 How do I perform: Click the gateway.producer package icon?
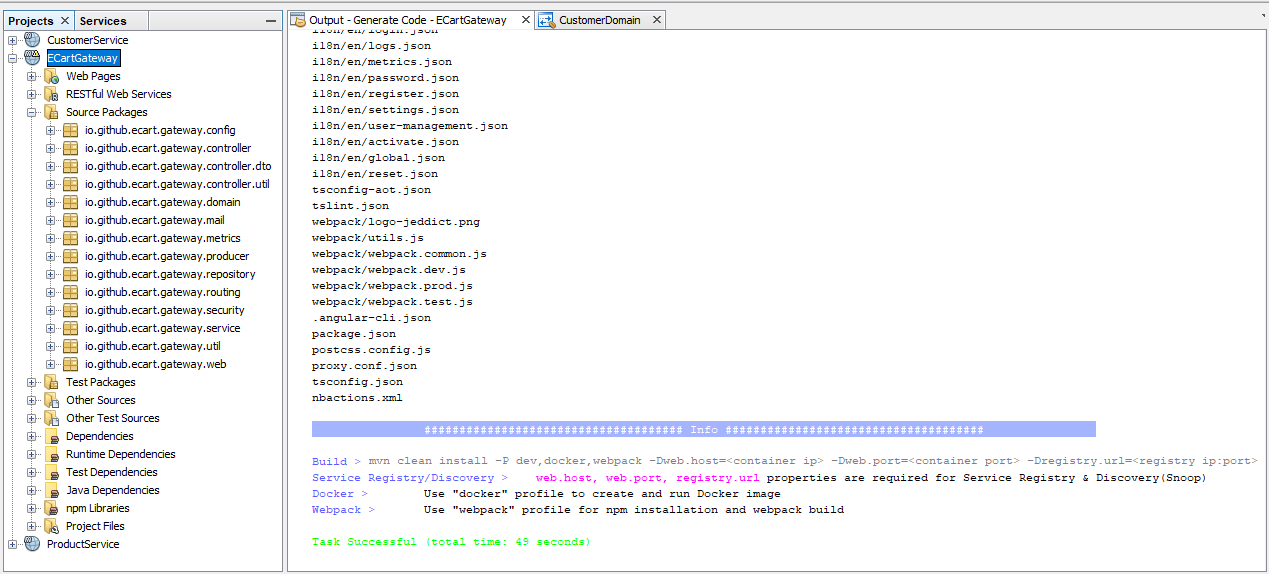(70, 256)
